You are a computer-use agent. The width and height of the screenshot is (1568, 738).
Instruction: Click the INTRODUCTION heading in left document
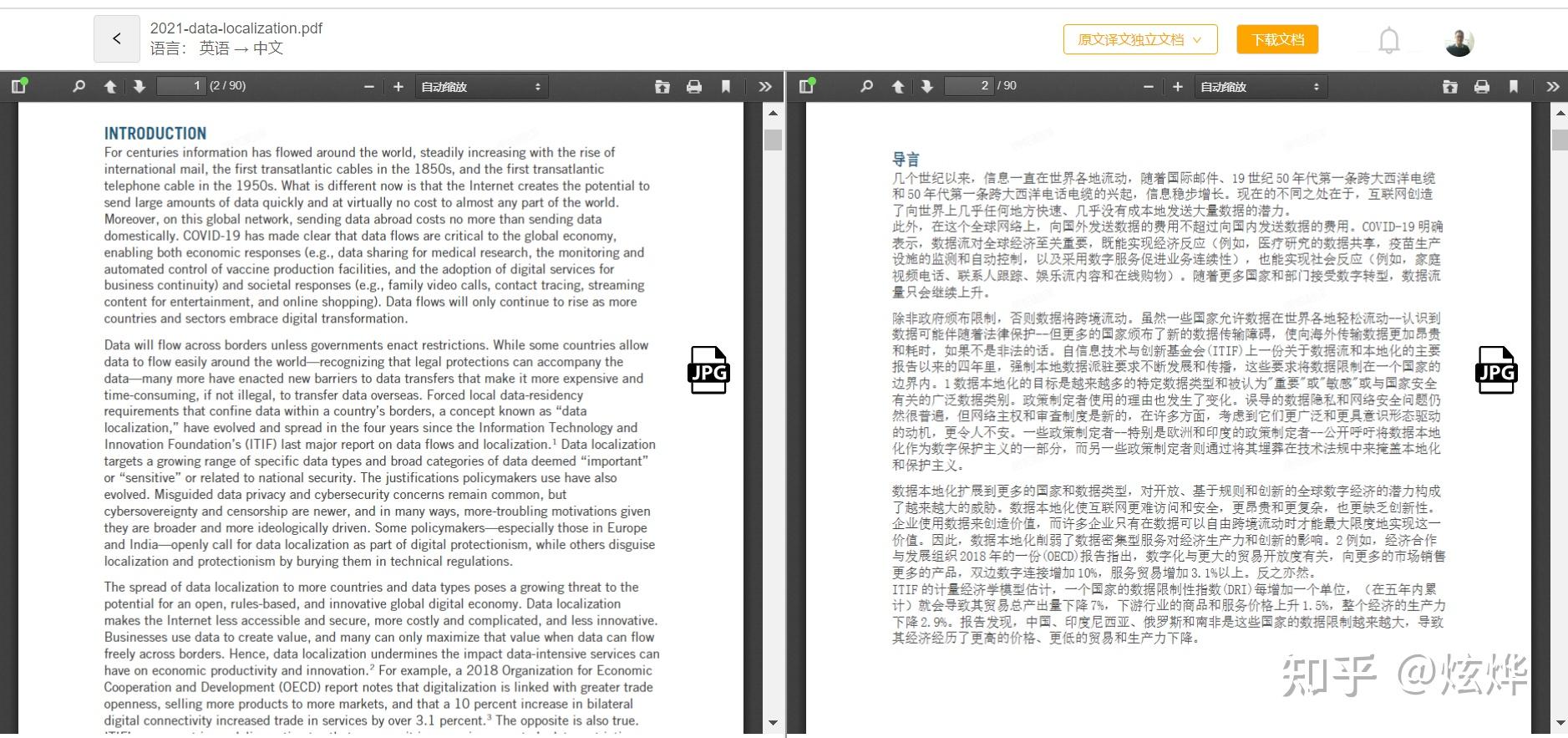click(x=155, y=133)
